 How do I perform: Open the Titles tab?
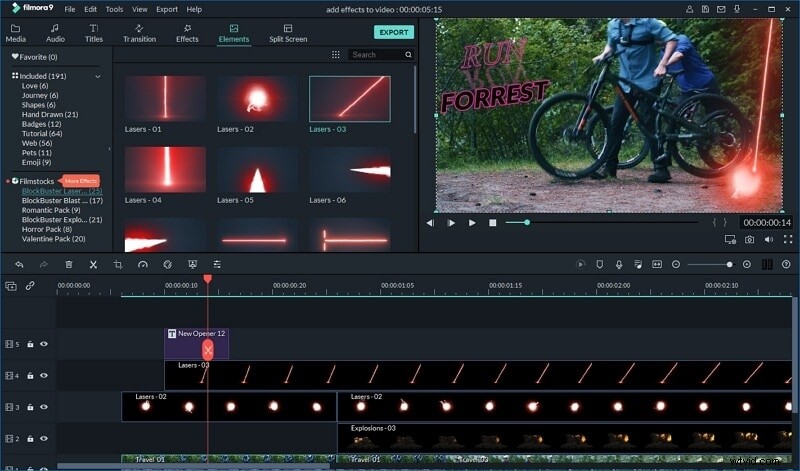click(94, 34)
